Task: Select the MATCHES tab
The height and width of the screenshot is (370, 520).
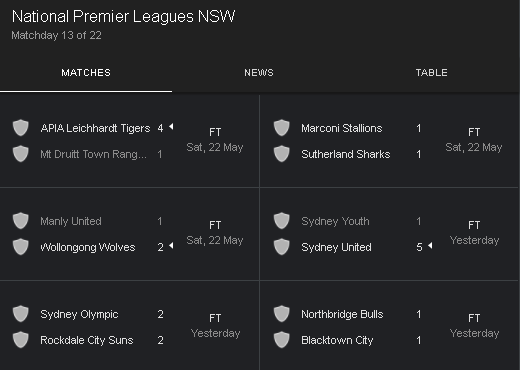Action: 86,73
